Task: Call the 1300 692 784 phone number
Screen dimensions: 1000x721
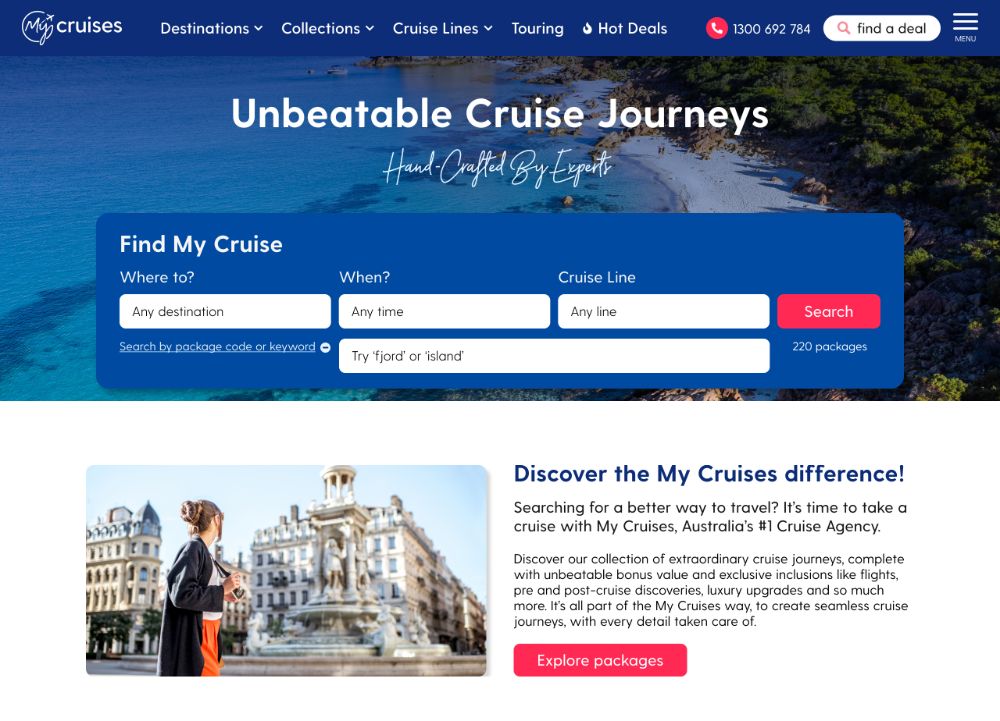Action: [771, 29]
